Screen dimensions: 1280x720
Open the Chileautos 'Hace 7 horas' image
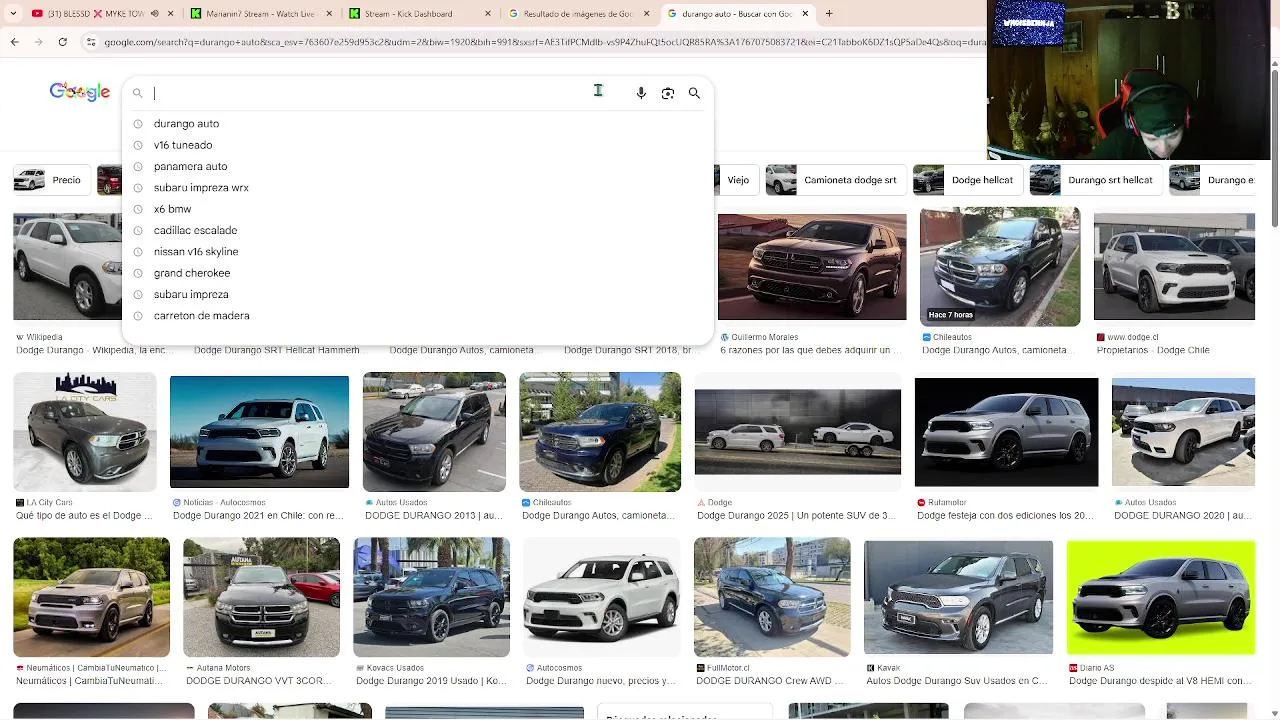[x=1000, y=267]
